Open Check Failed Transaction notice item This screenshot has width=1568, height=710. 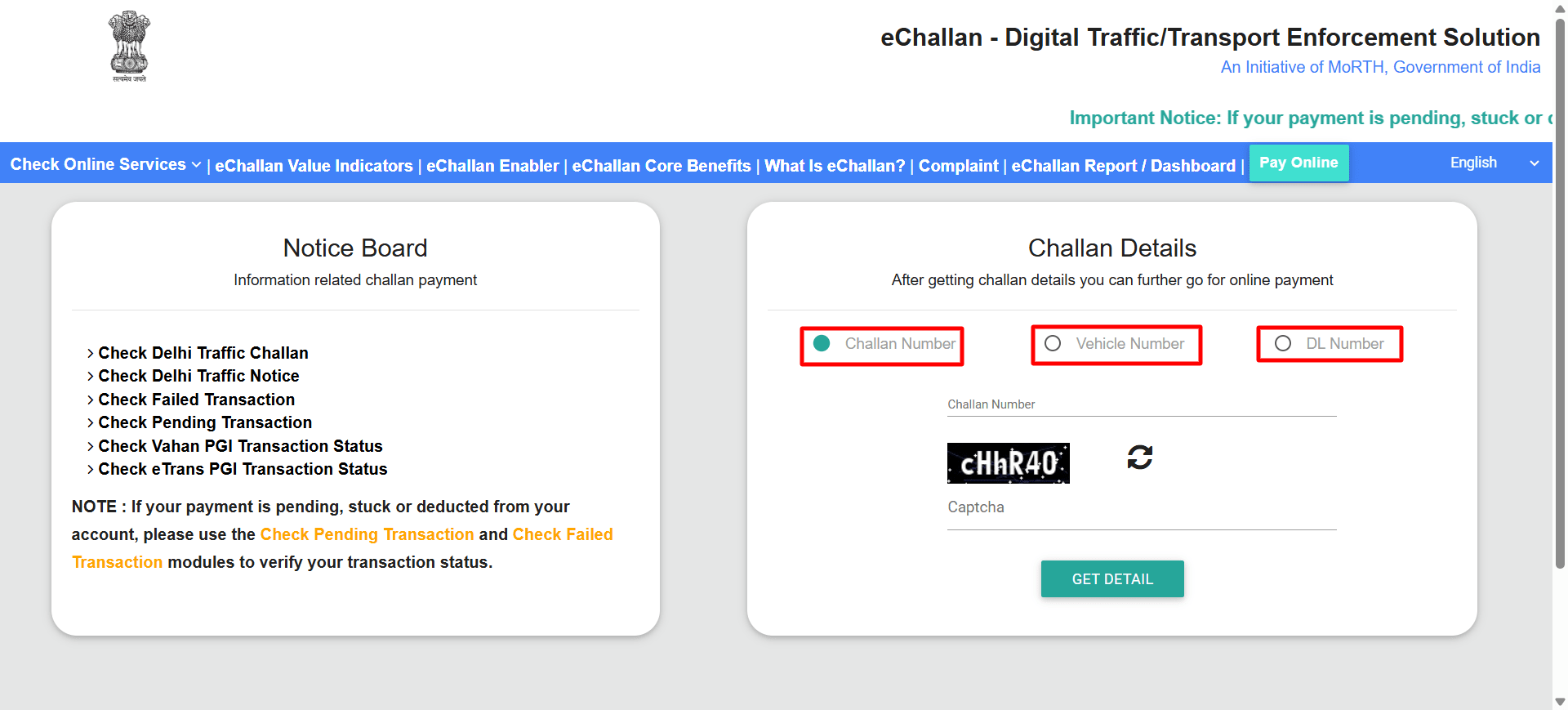point(196,400)
